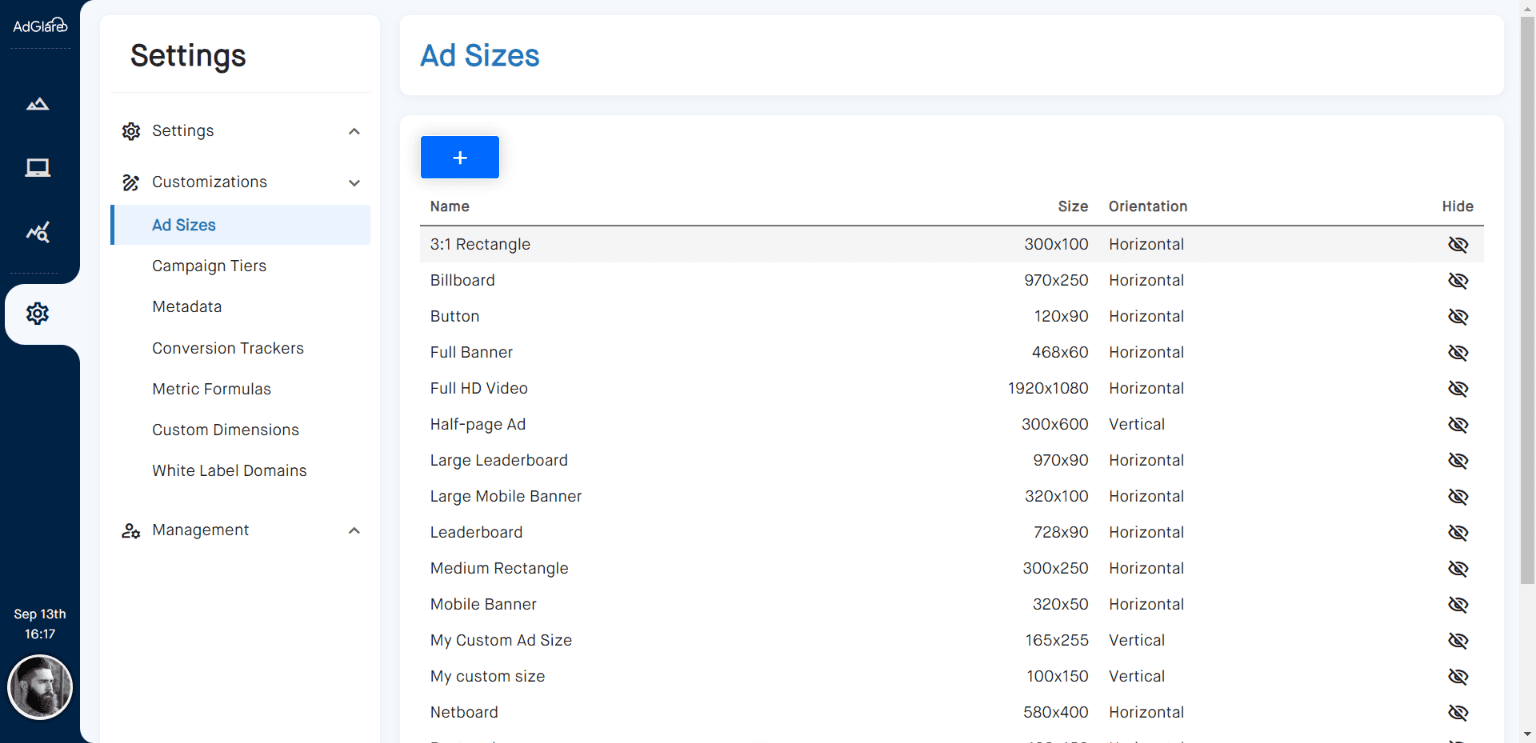Click the Netboard row name
The image size is (1536, 743).
click(x=464, y=712)
